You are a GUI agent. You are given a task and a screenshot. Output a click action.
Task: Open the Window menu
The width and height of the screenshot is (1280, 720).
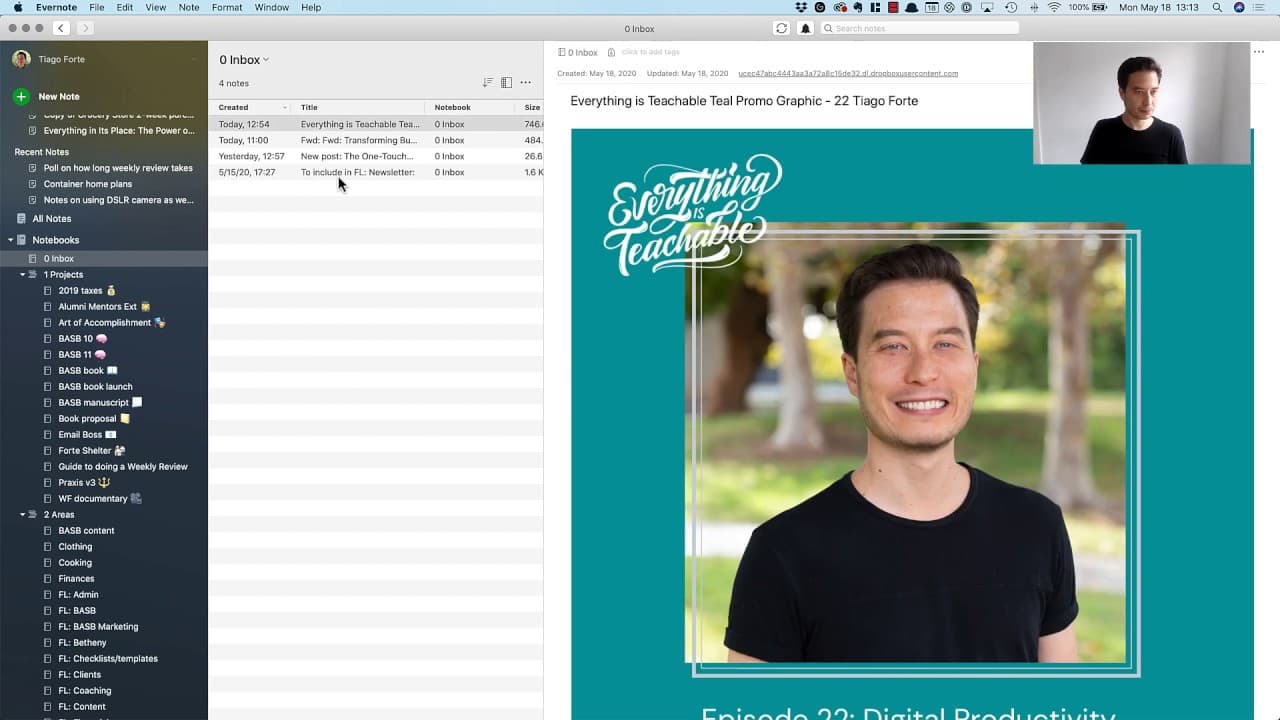tap(272, 7)
